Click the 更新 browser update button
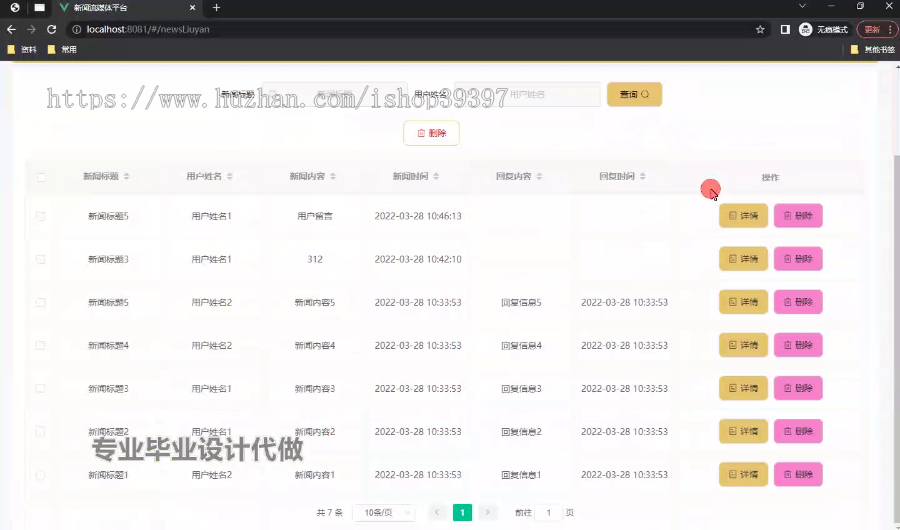Screen dimensions: 900x530 point(872,29)
